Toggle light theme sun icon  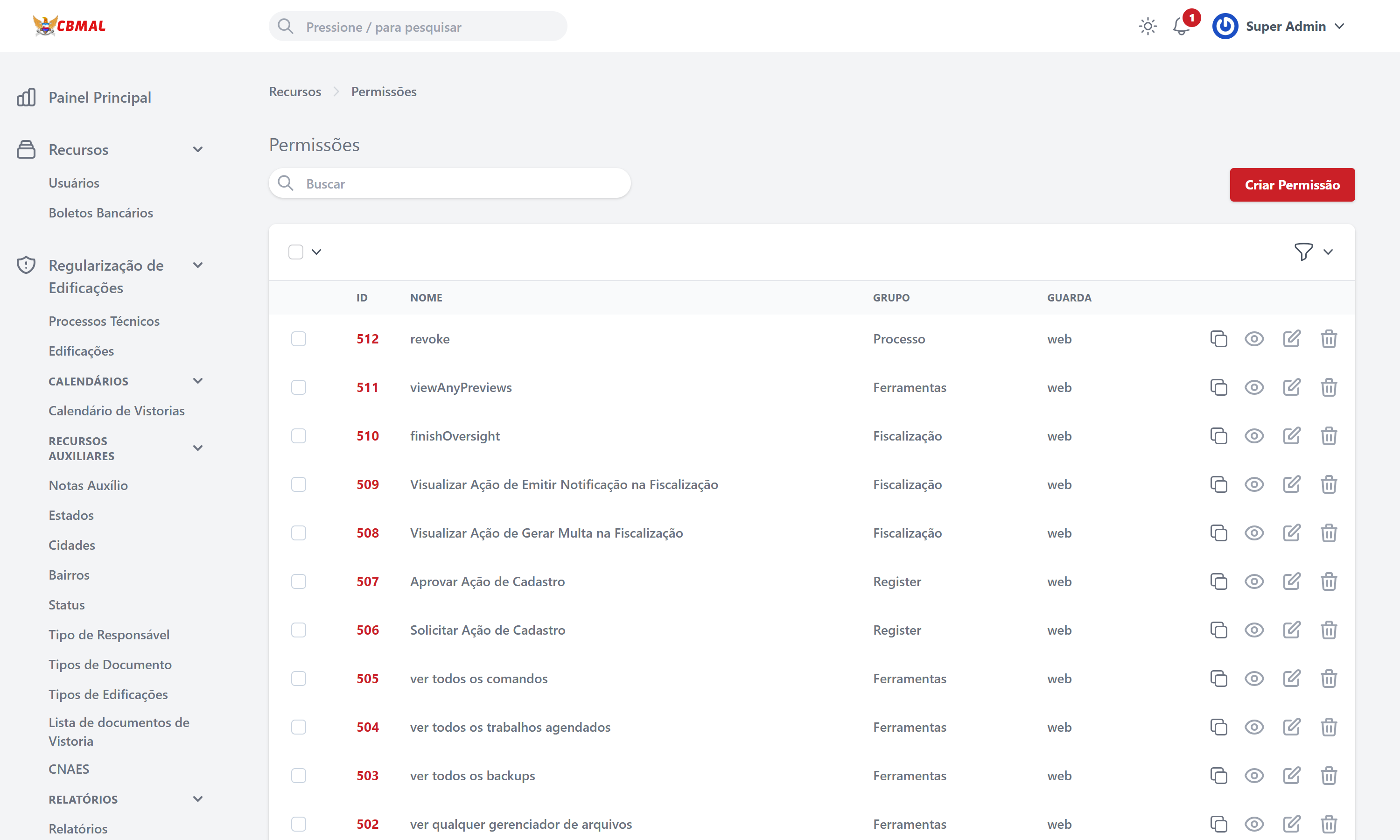[x=1148, y=26]
